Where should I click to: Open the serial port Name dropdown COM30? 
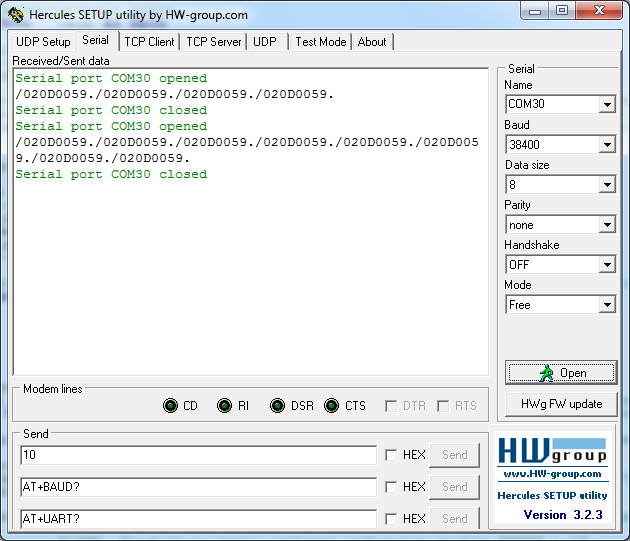(607, 105)
